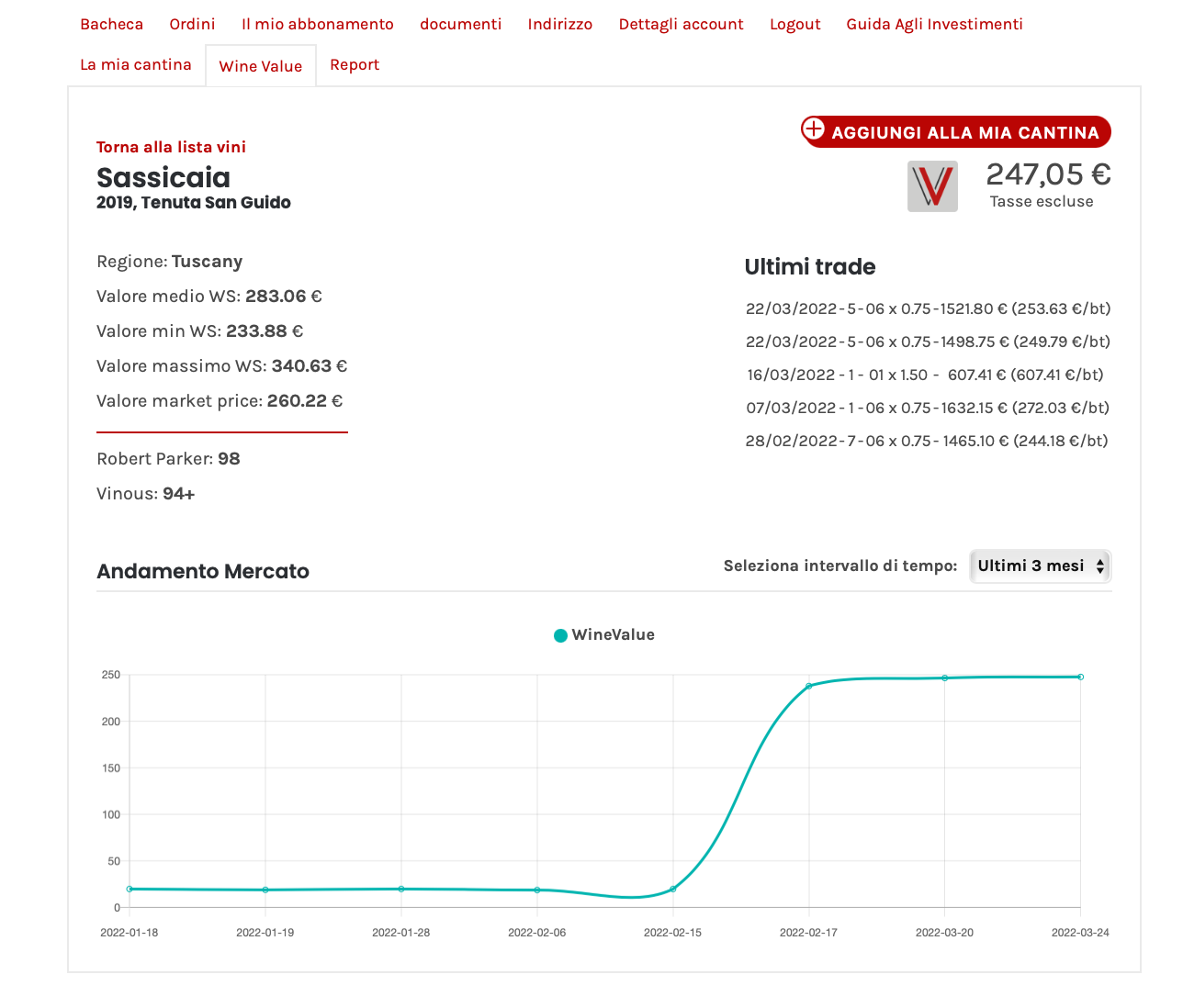Click the 16/03/2022 trade row with 607.41 €
The height and width of the screenshot is (1008, 1183).
pyautogui.click(x=925, y=375)
